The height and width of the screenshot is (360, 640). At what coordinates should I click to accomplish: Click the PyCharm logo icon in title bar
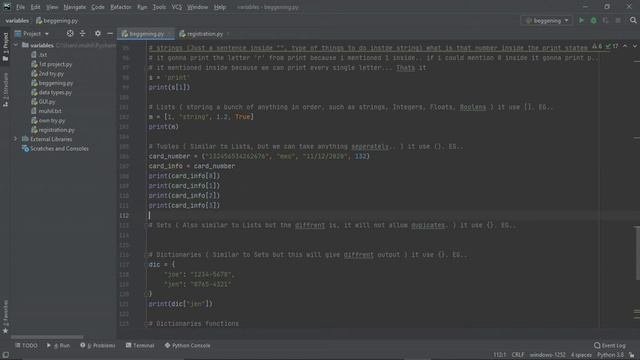pos(7,7)
